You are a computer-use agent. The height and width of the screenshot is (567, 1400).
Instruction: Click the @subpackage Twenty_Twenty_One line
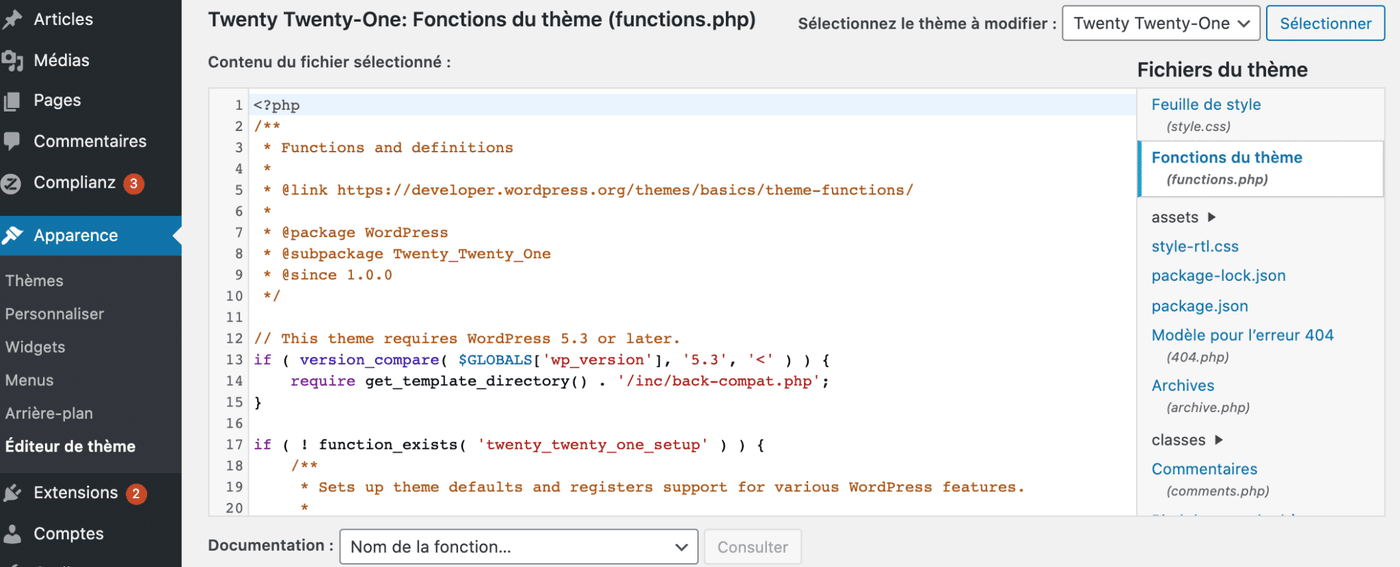(x=406, y=254)
